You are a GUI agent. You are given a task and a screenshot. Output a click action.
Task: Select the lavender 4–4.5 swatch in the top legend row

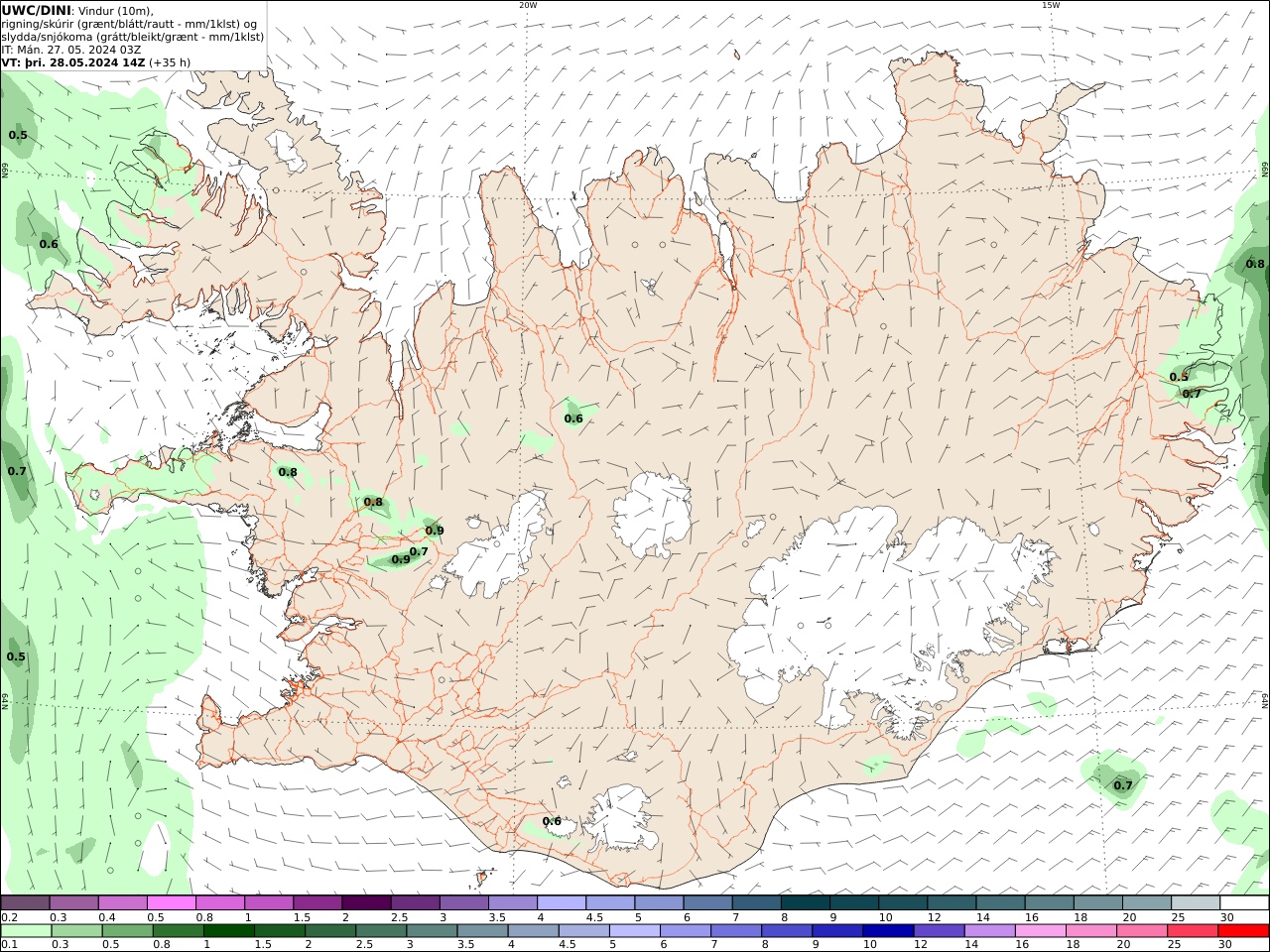click(561, 902)
